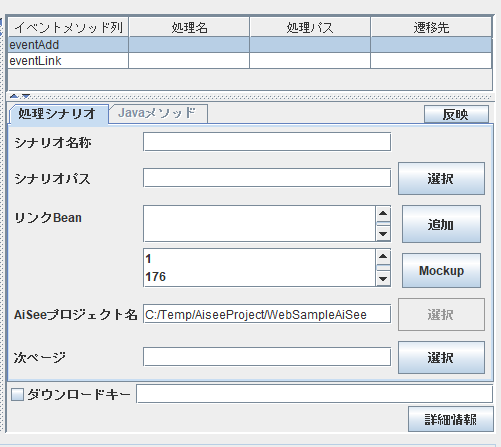Click 選択 button for 次ページ
Screen dimensions: 501x447
coord(441,357)
